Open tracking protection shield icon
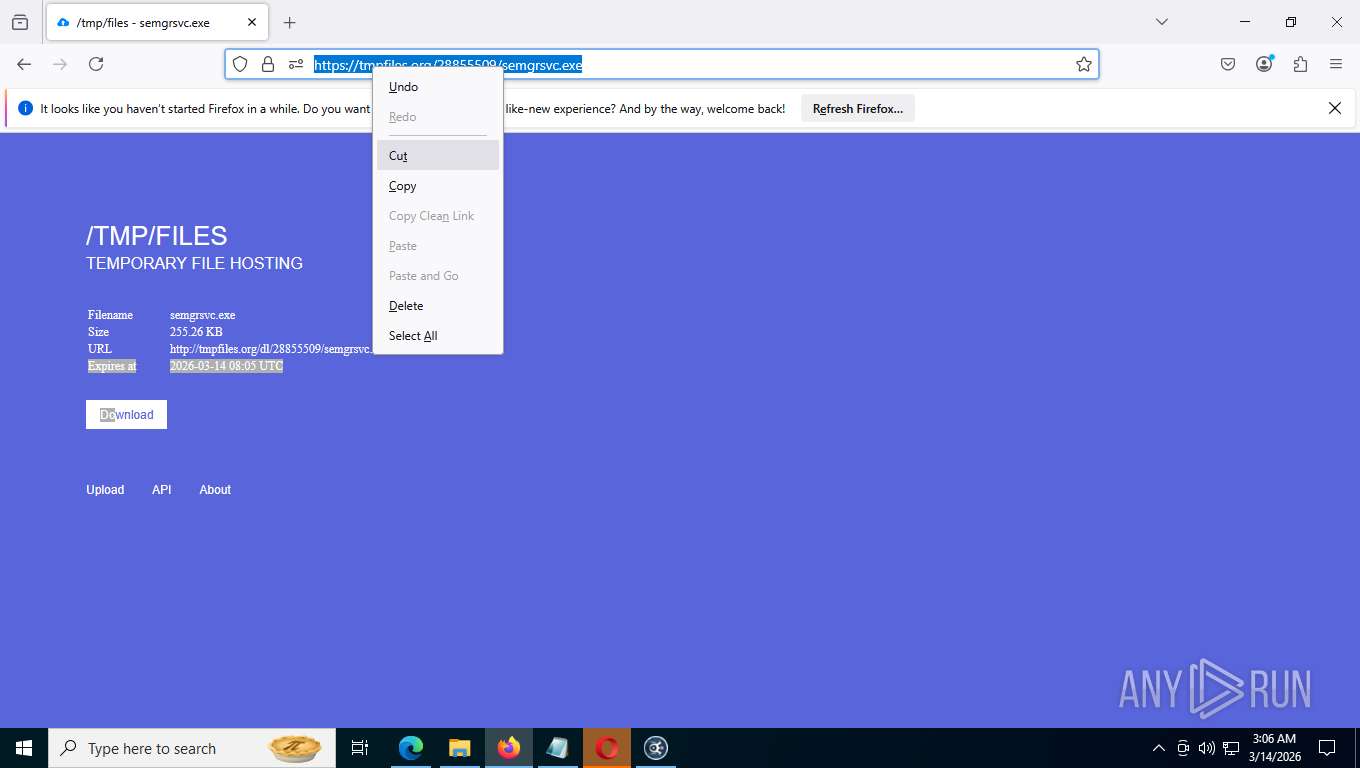This screenshot has height=768, width=1360. [x=240, y=64]
